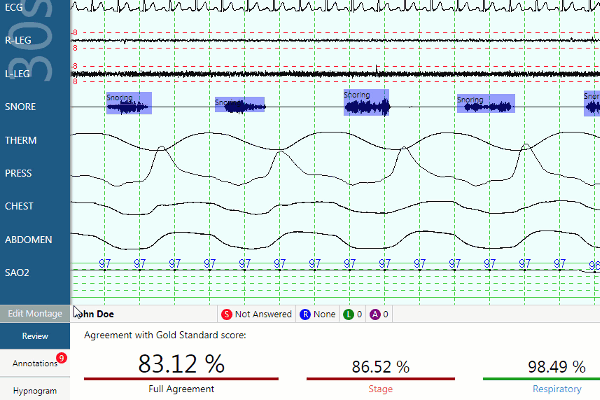Click the red S Not Answered indicator
Viewport: 600px width, 400px height.
[x=227, y=314]
